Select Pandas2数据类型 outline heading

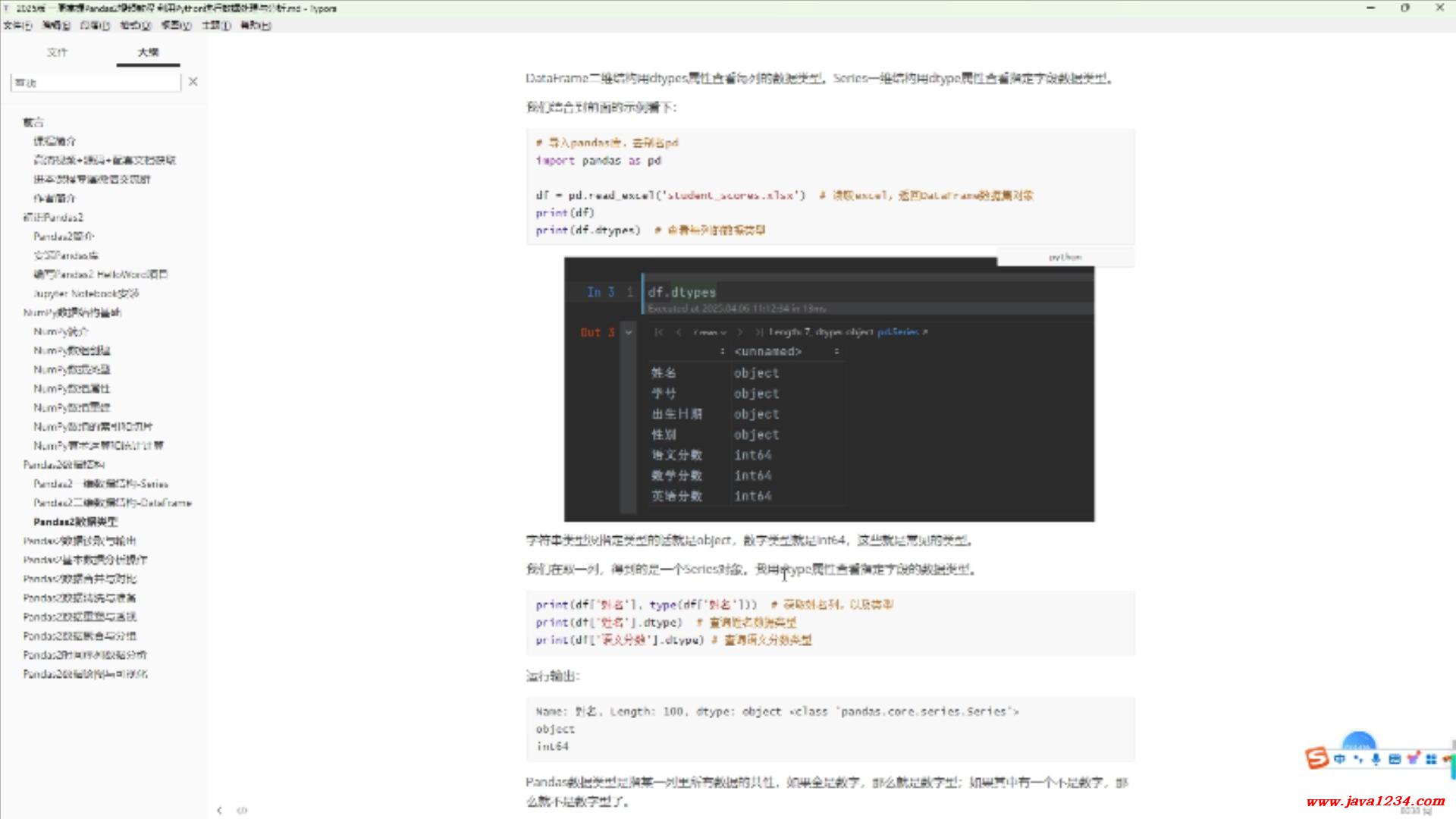coord(75,522)
